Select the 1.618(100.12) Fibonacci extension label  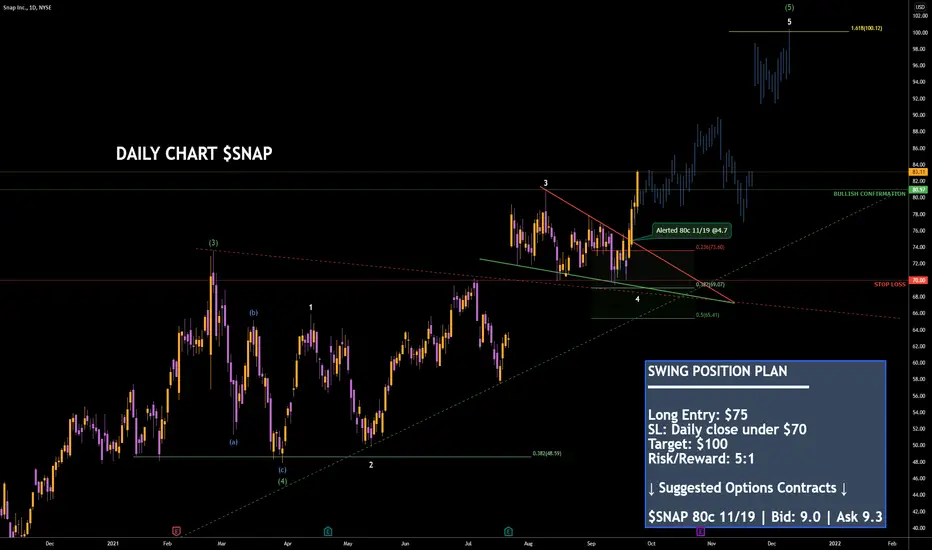click(866, 28)
